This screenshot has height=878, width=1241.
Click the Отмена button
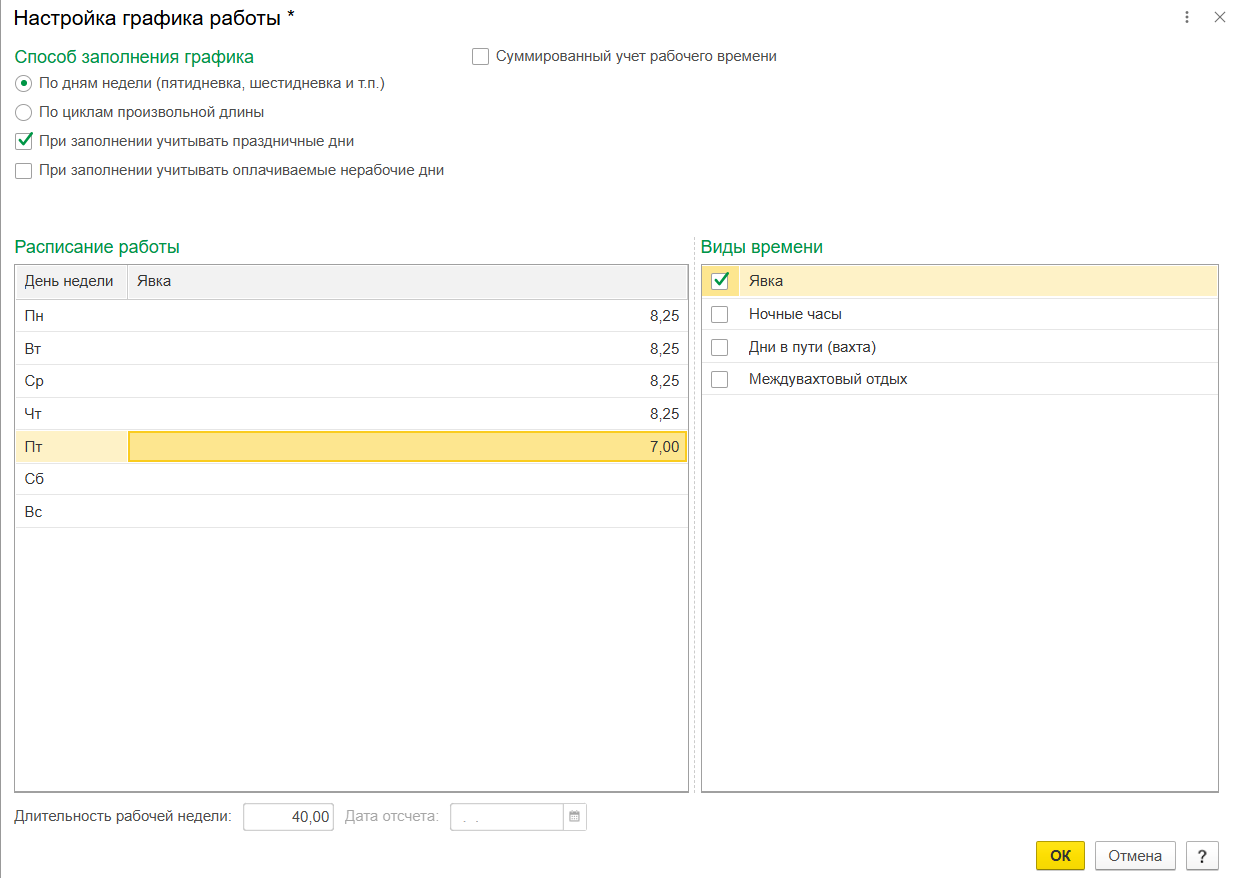pyautogui.click(x=1135, y=856)
